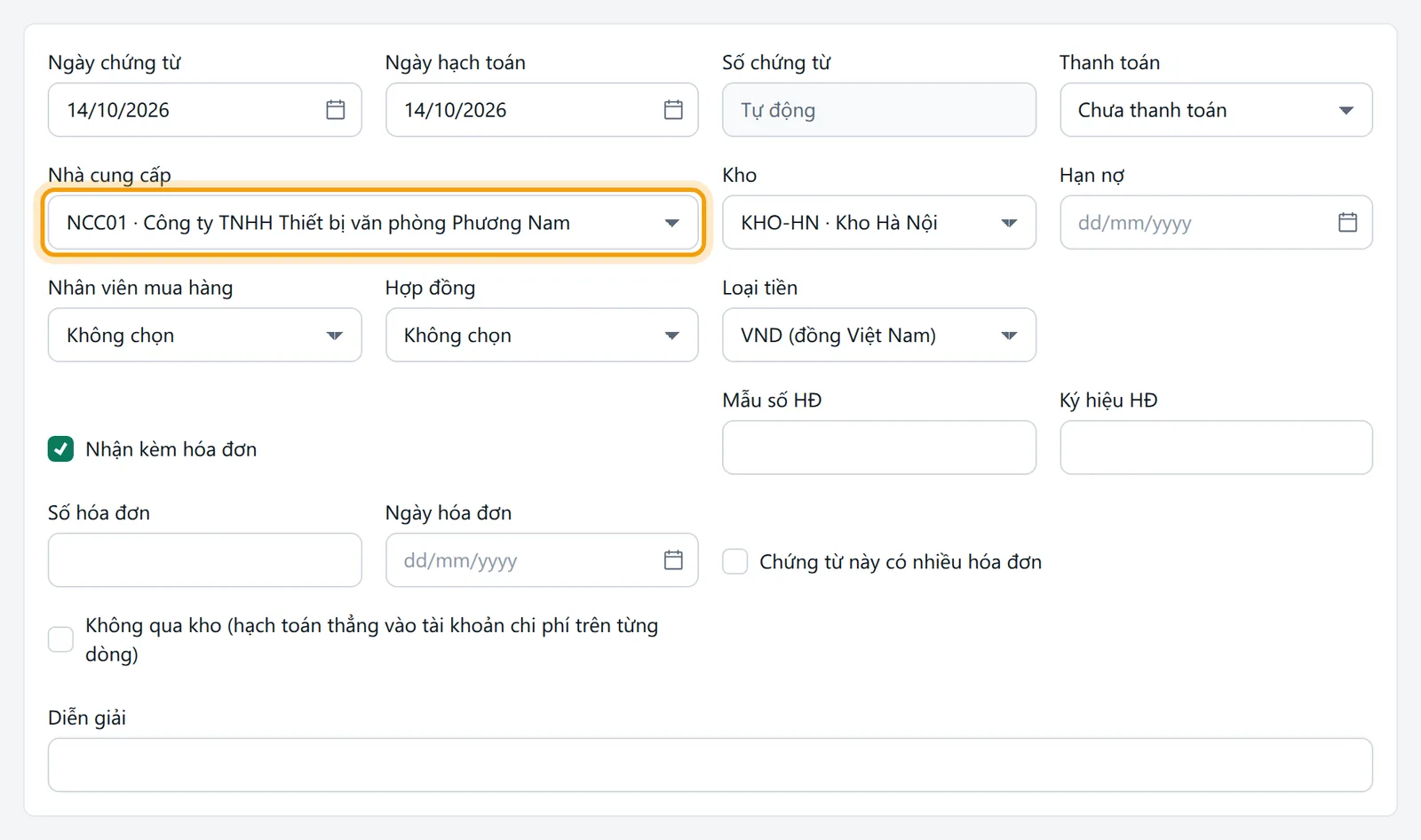Click the Không qua kho label text

tap(372, 639)
